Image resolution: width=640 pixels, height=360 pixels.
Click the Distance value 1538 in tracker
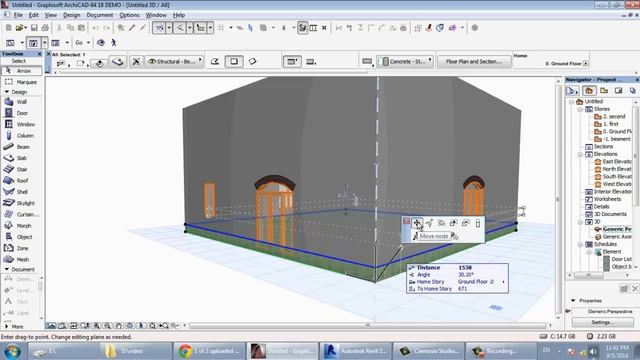point(465,268)
